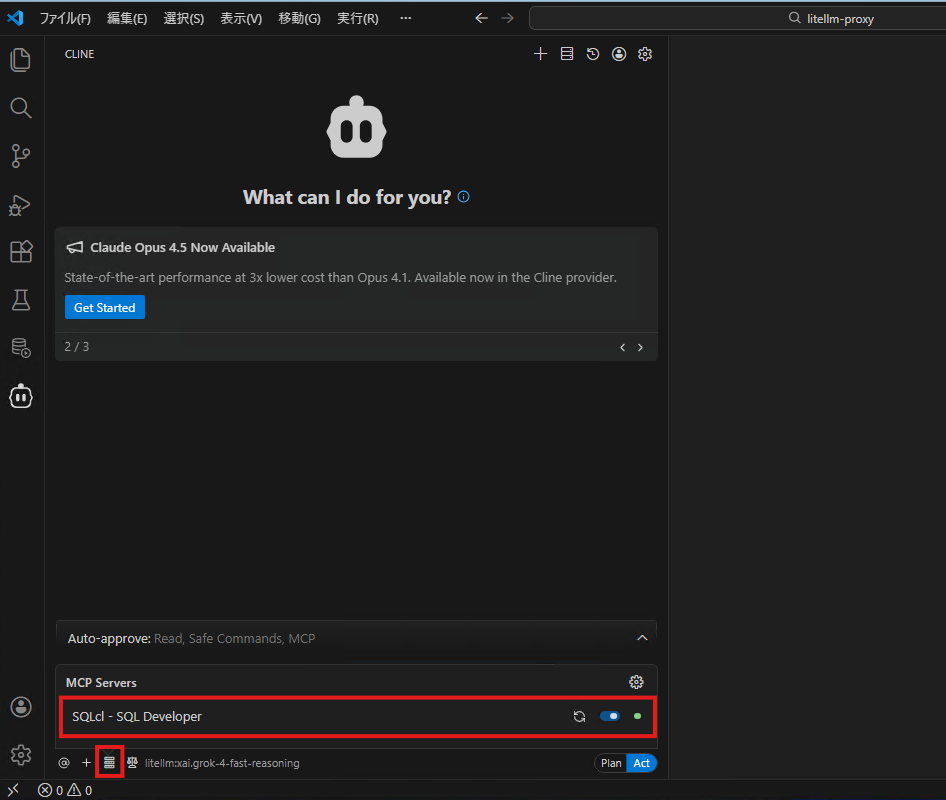Show previous announcement with left chevron
The image size is (946, 800).
click(623, 348)
